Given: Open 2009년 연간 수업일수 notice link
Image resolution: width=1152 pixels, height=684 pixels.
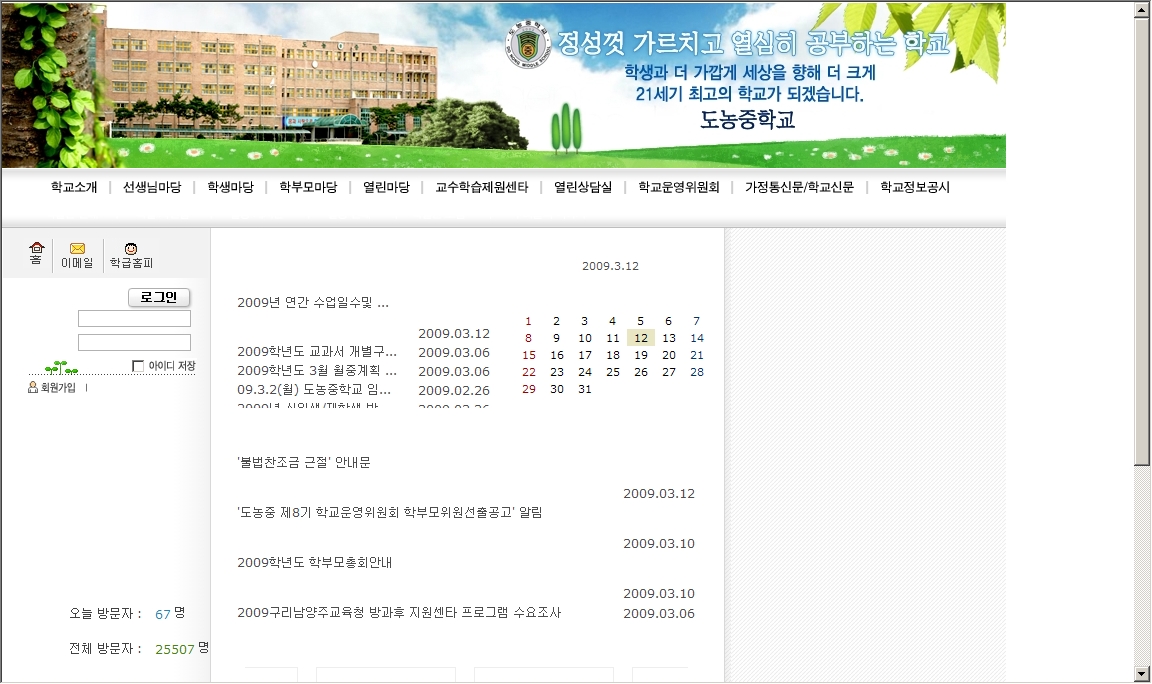Looking at the screenshot, I should 312,303.
